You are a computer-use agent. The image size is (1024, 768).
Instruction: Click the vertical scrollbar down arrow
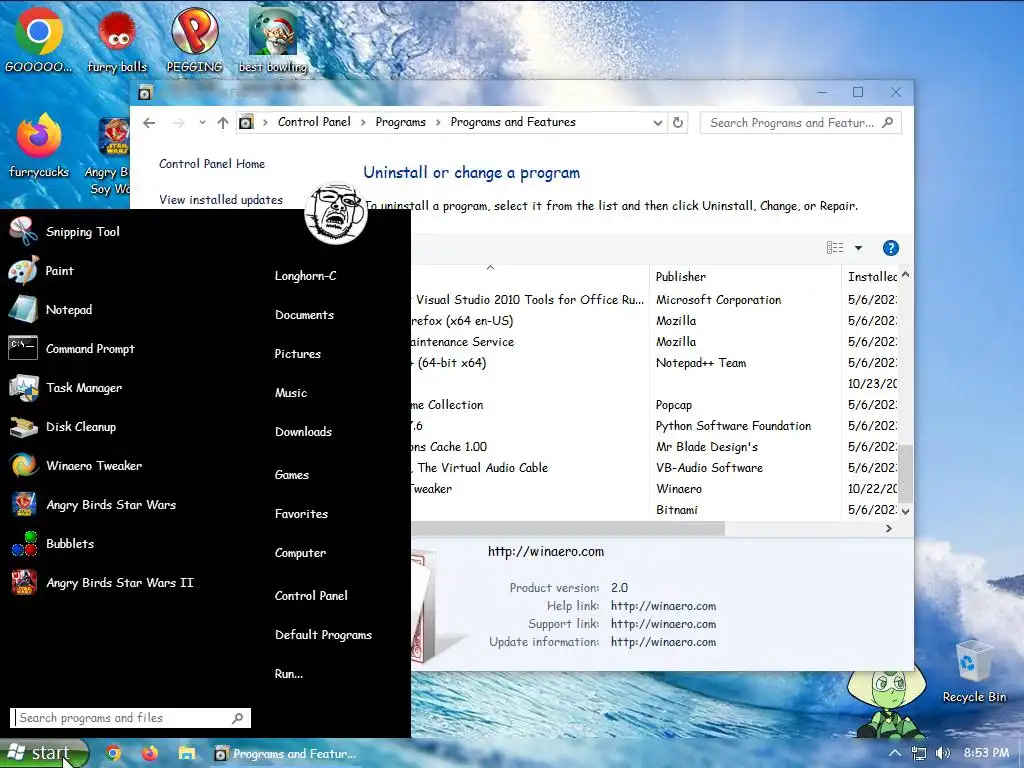click(x=905, y=511)
